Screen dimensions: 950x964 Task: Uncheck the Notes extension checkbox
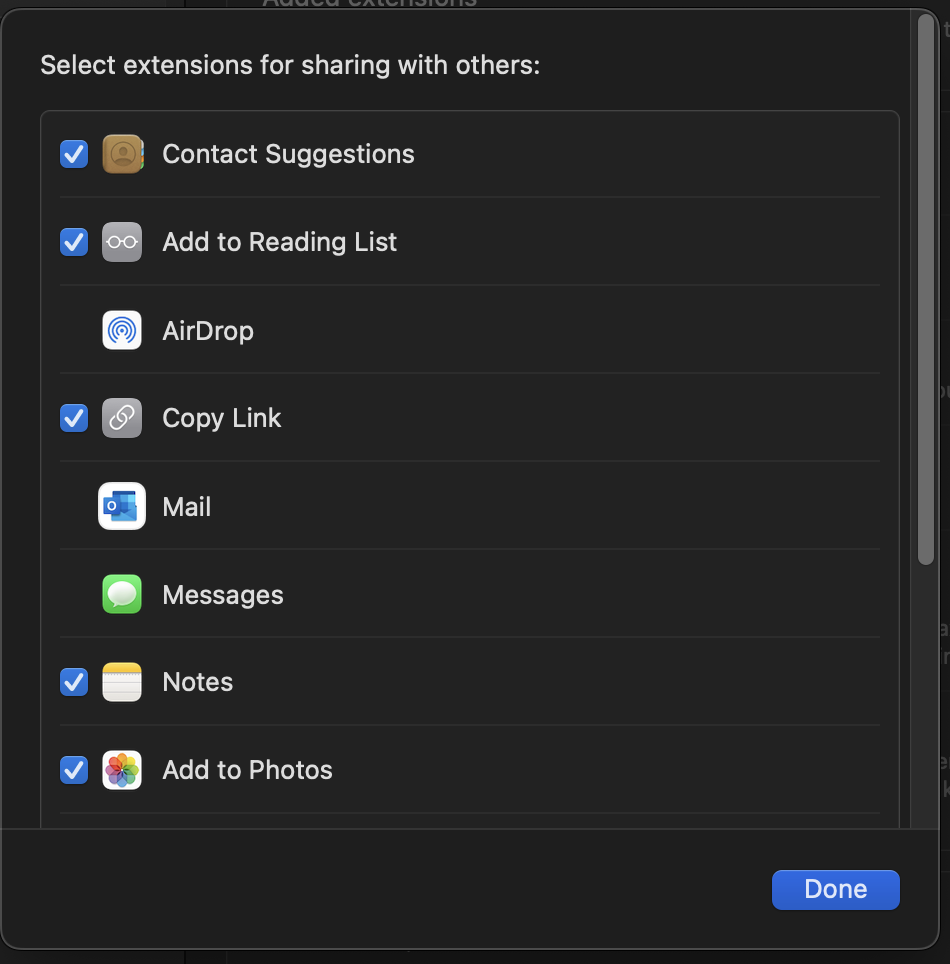pyautogui.click(x=74, y=682)
